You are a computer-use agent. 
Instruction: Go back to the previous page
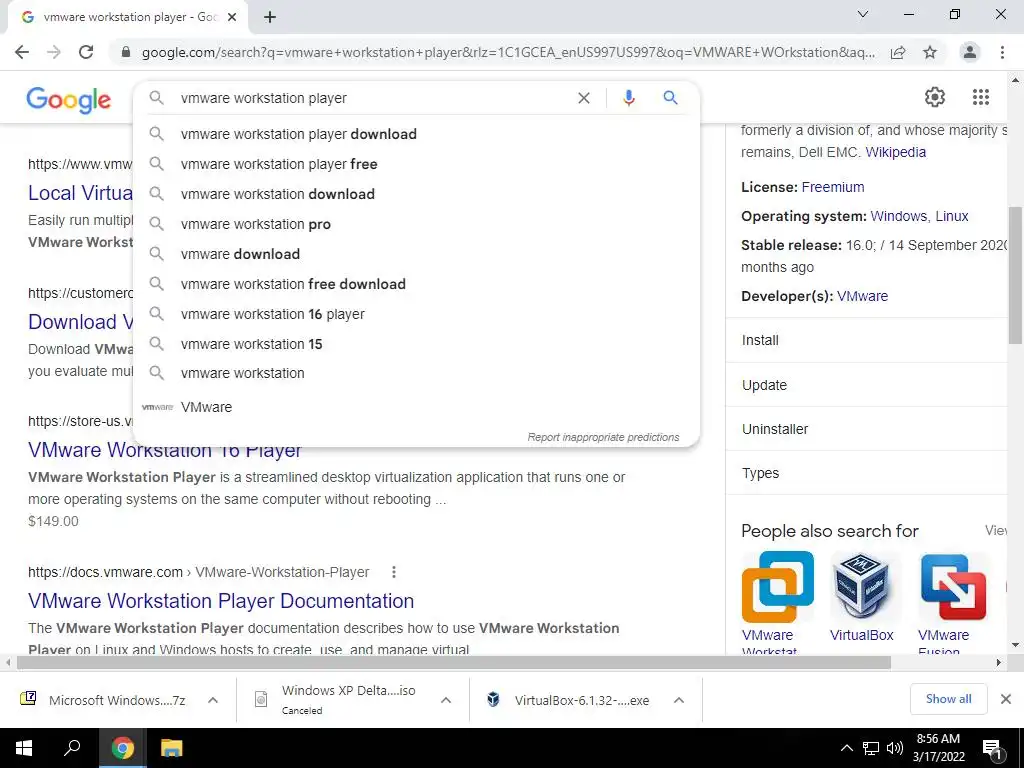(22, 52)
